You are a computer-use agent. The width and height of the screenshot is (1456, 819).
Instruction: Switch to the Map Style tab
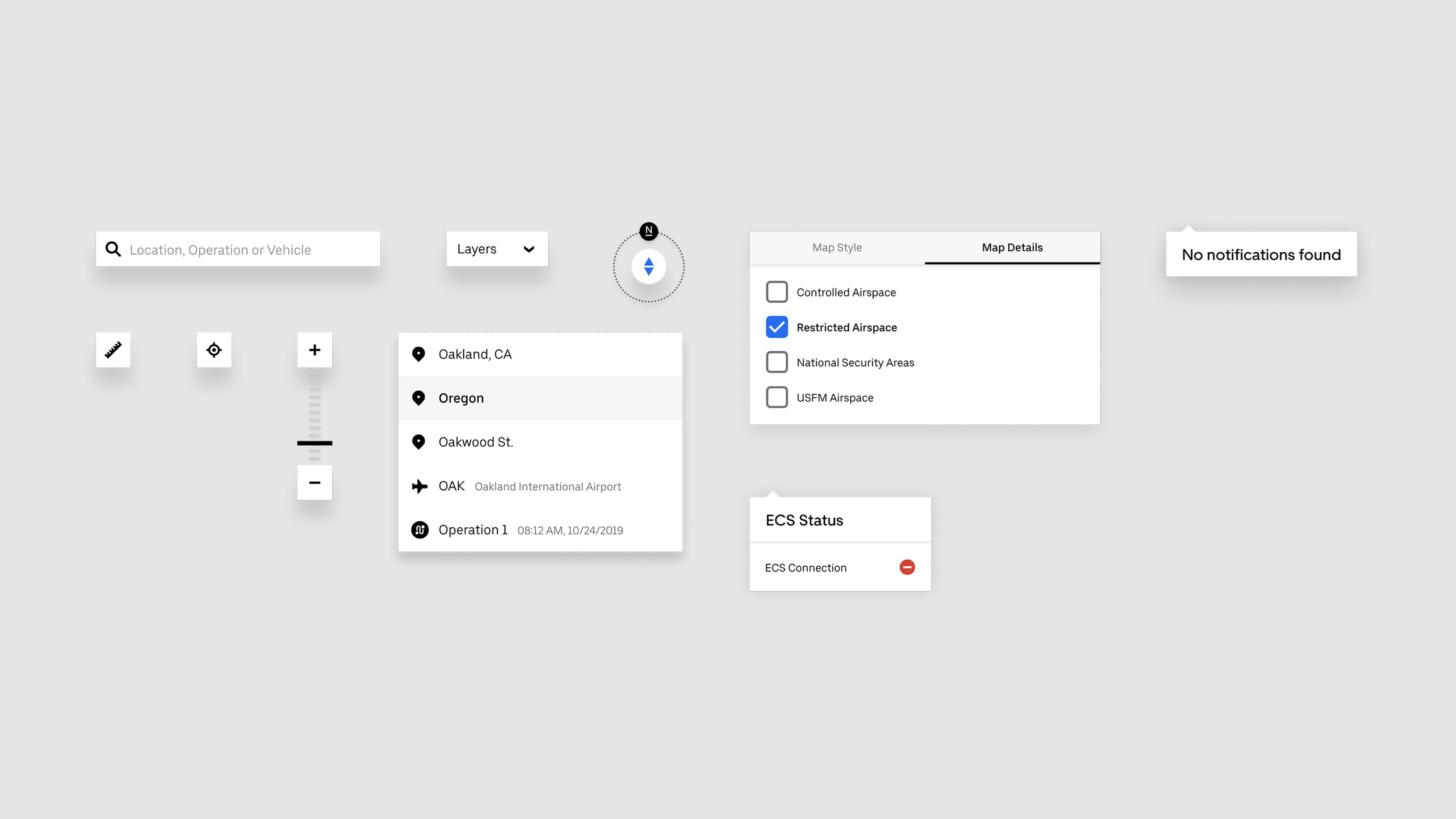[837, 248]
